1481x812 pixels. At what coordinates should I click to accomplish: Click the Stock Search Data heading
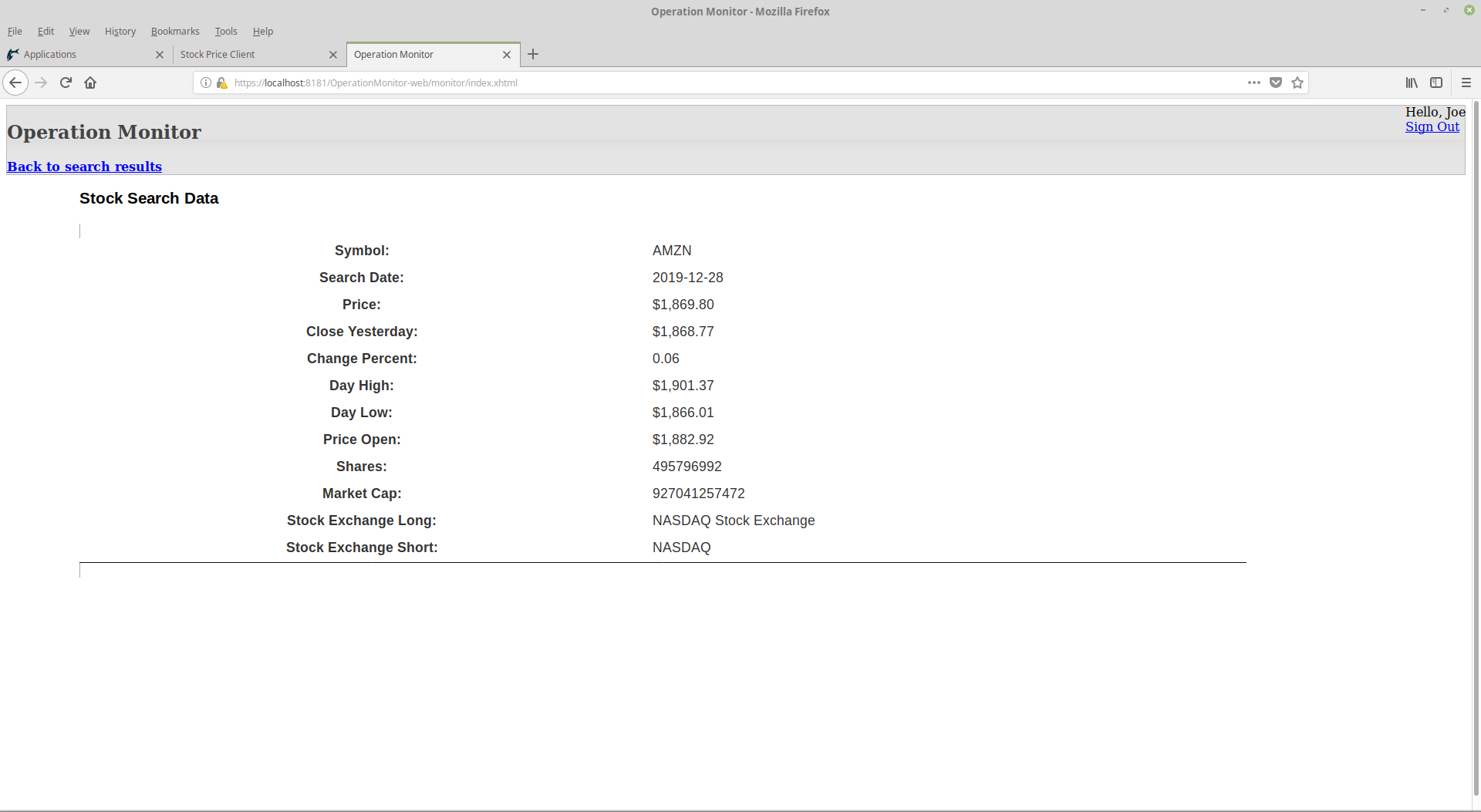click(x=149, y=198)
